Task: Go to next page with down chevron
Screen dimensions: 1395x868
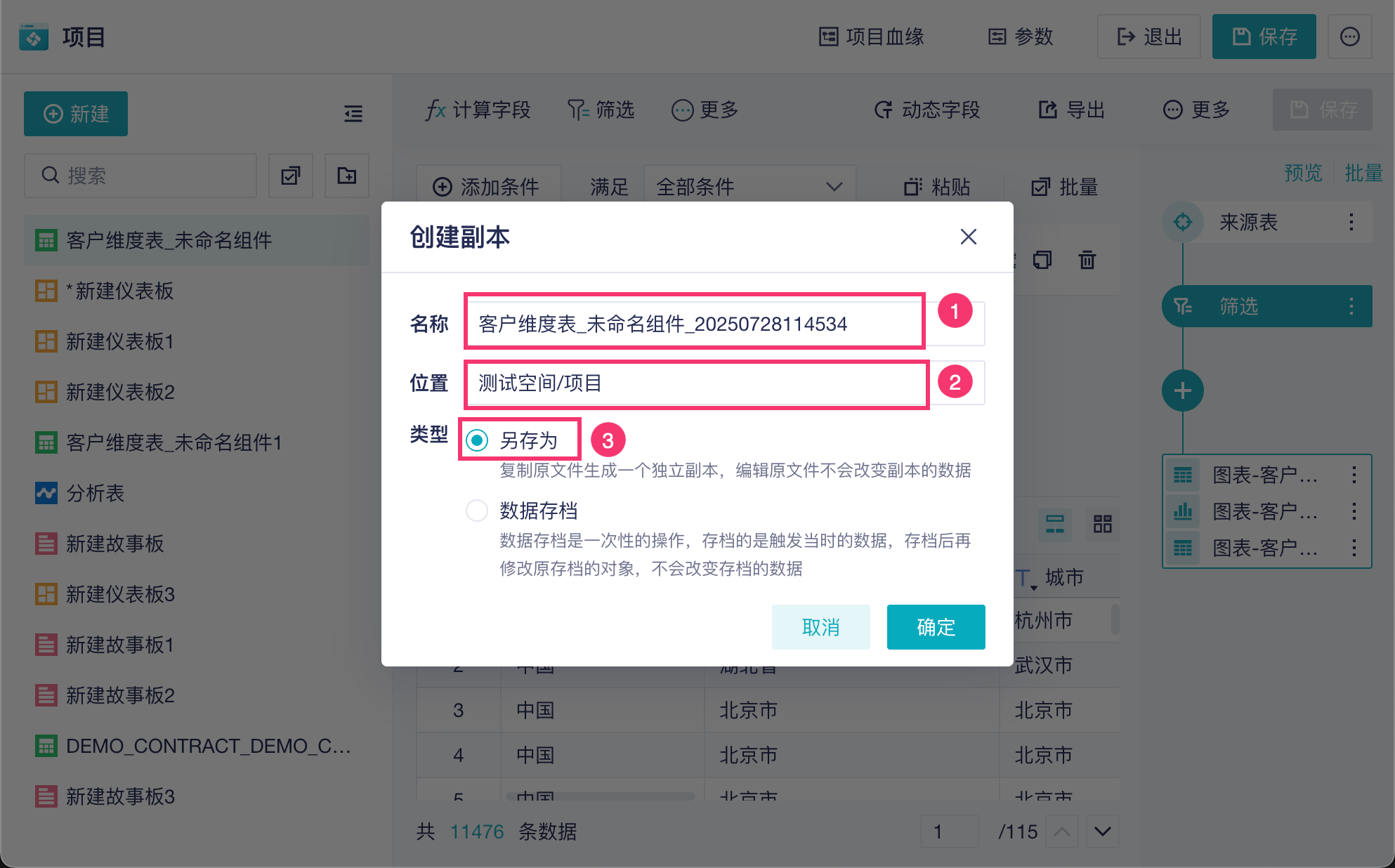Action: coord(1102,831)
